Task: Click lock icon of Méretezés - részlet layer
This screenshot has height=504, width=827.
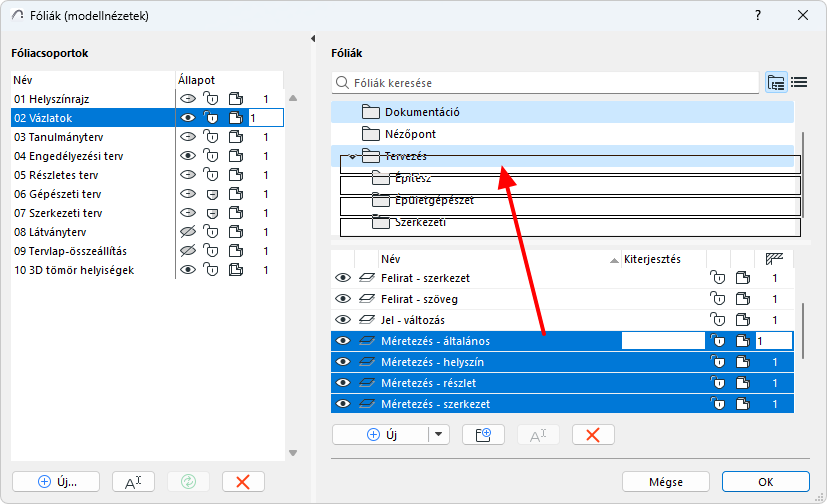Action: (x=717, y=383)
